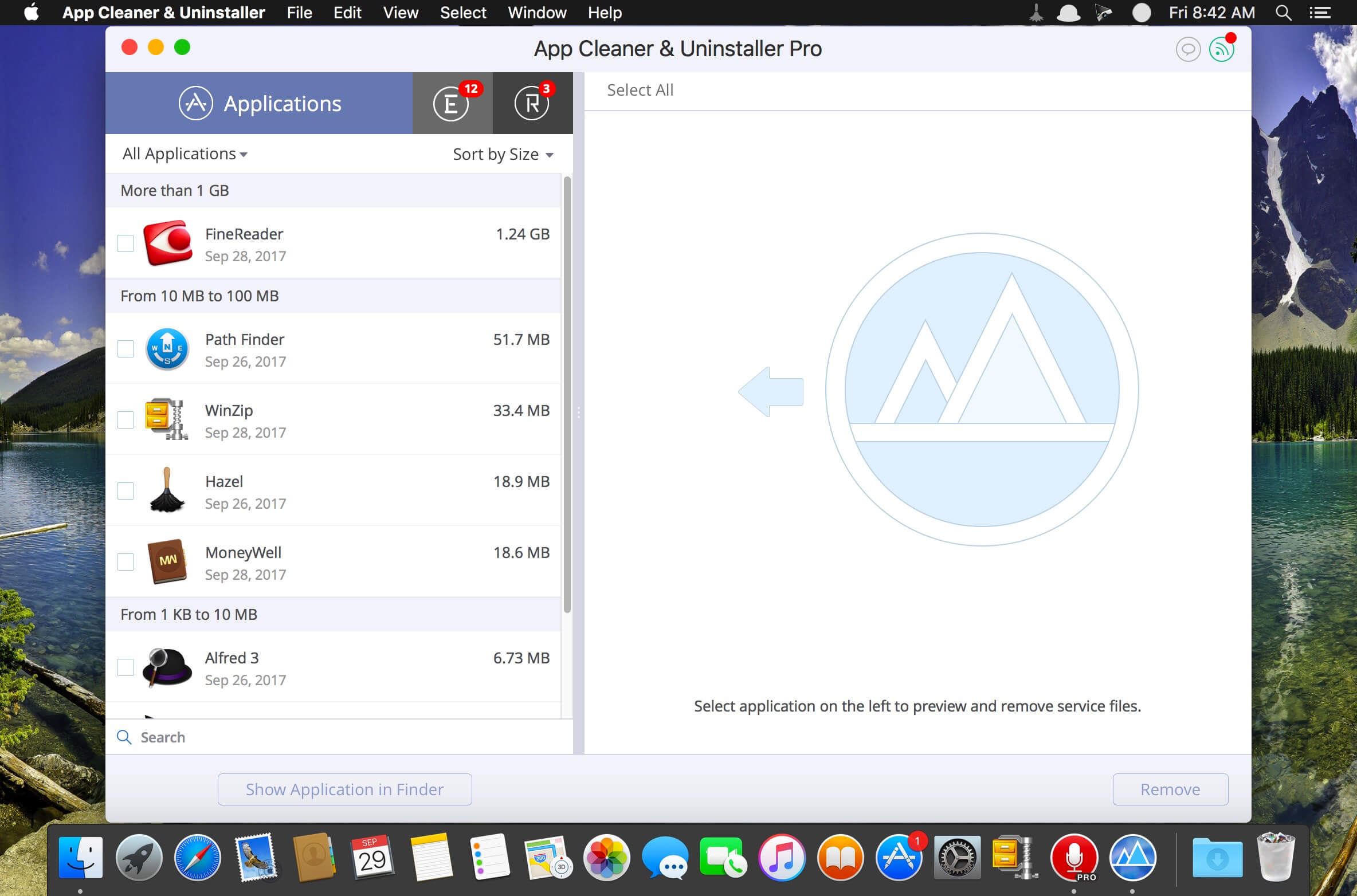The image size is (1357, 896).
Task: Click the Alfred 3 app icon in the list
Action: point(168,667)
